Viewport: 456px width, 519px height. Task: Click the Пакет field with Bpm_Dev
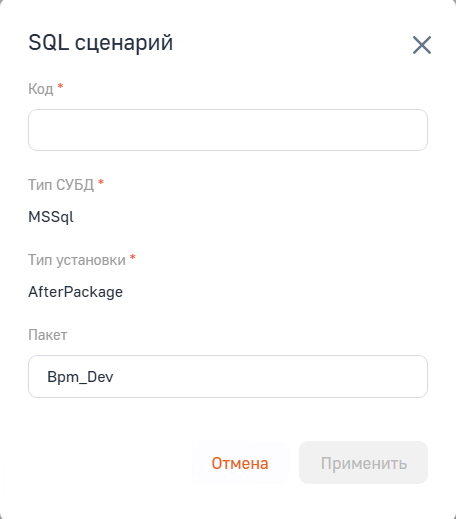click(228, 376)
